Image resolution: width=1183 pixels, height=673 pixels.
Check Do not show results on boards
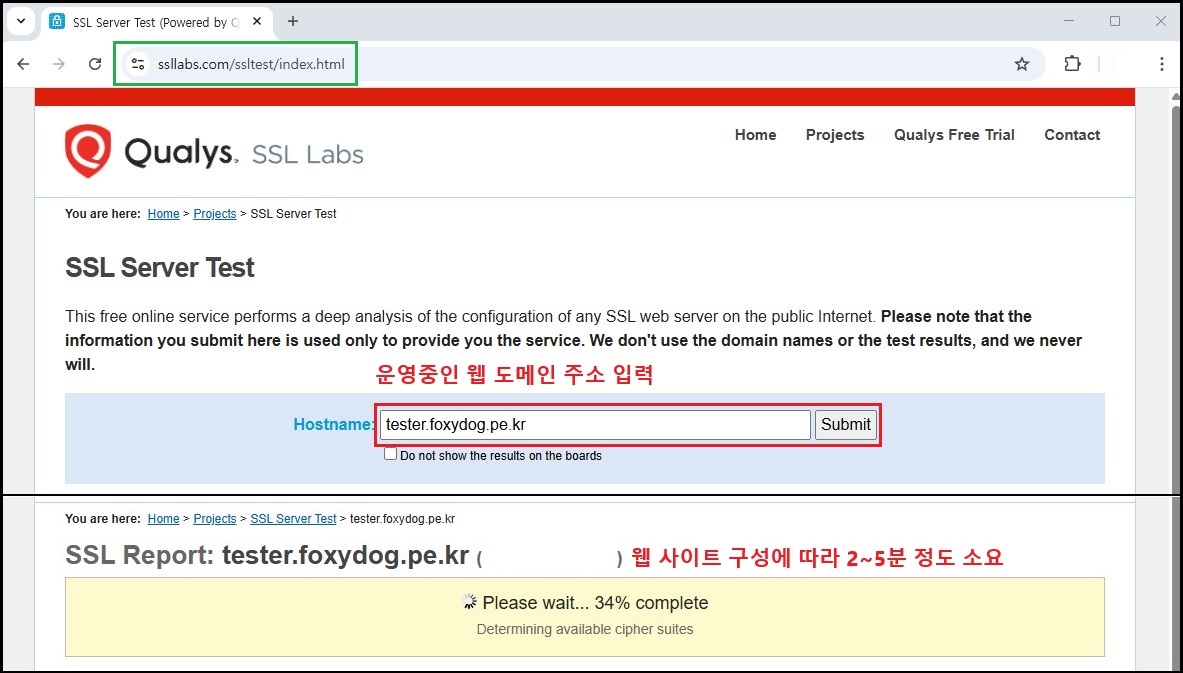click(x=390, y=454)
